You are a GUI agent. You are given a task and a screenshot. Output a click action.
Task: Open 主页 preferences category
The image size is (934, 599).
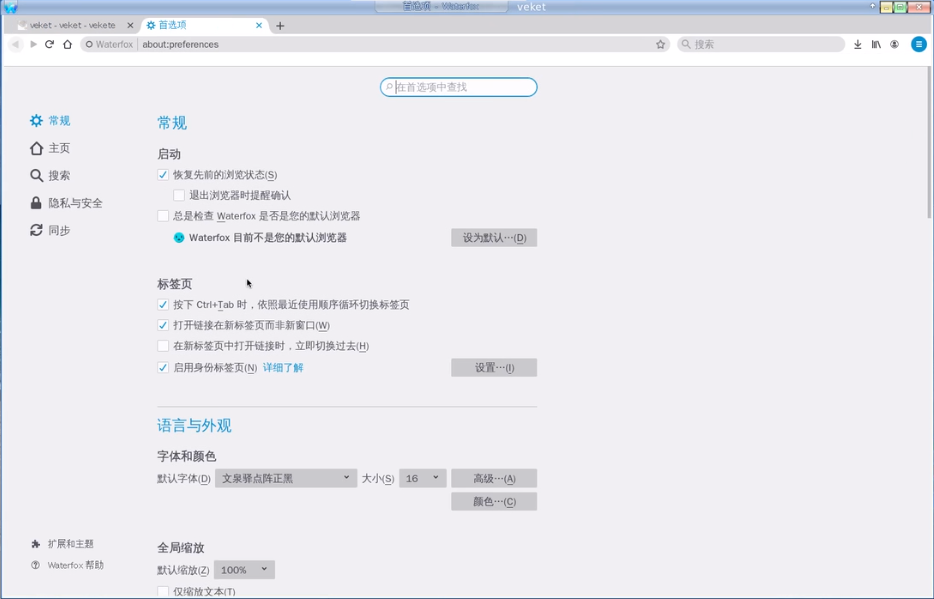click(x=50, y=148)
